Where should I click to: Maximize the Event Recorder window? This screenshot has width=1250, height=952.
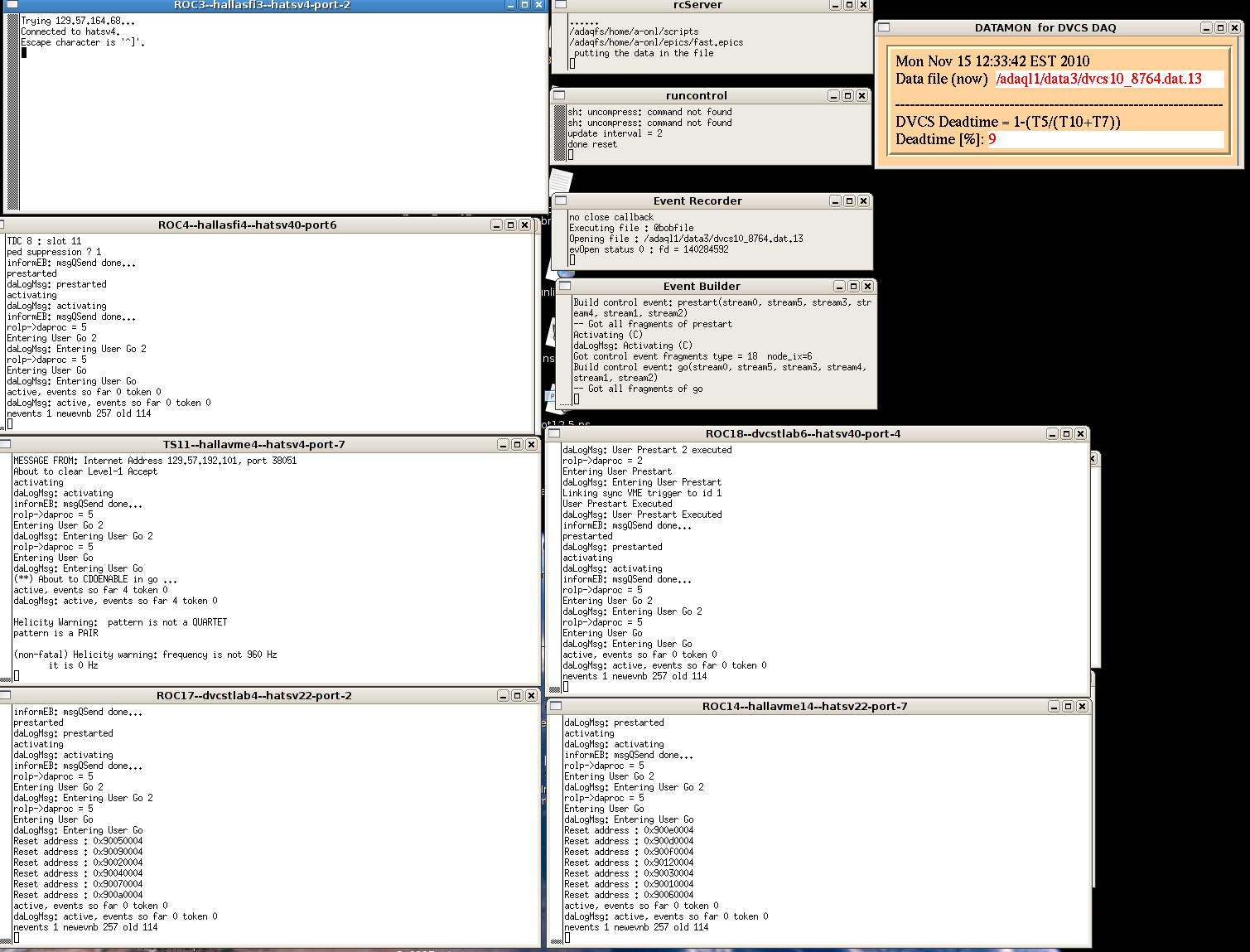pos(849,201)
